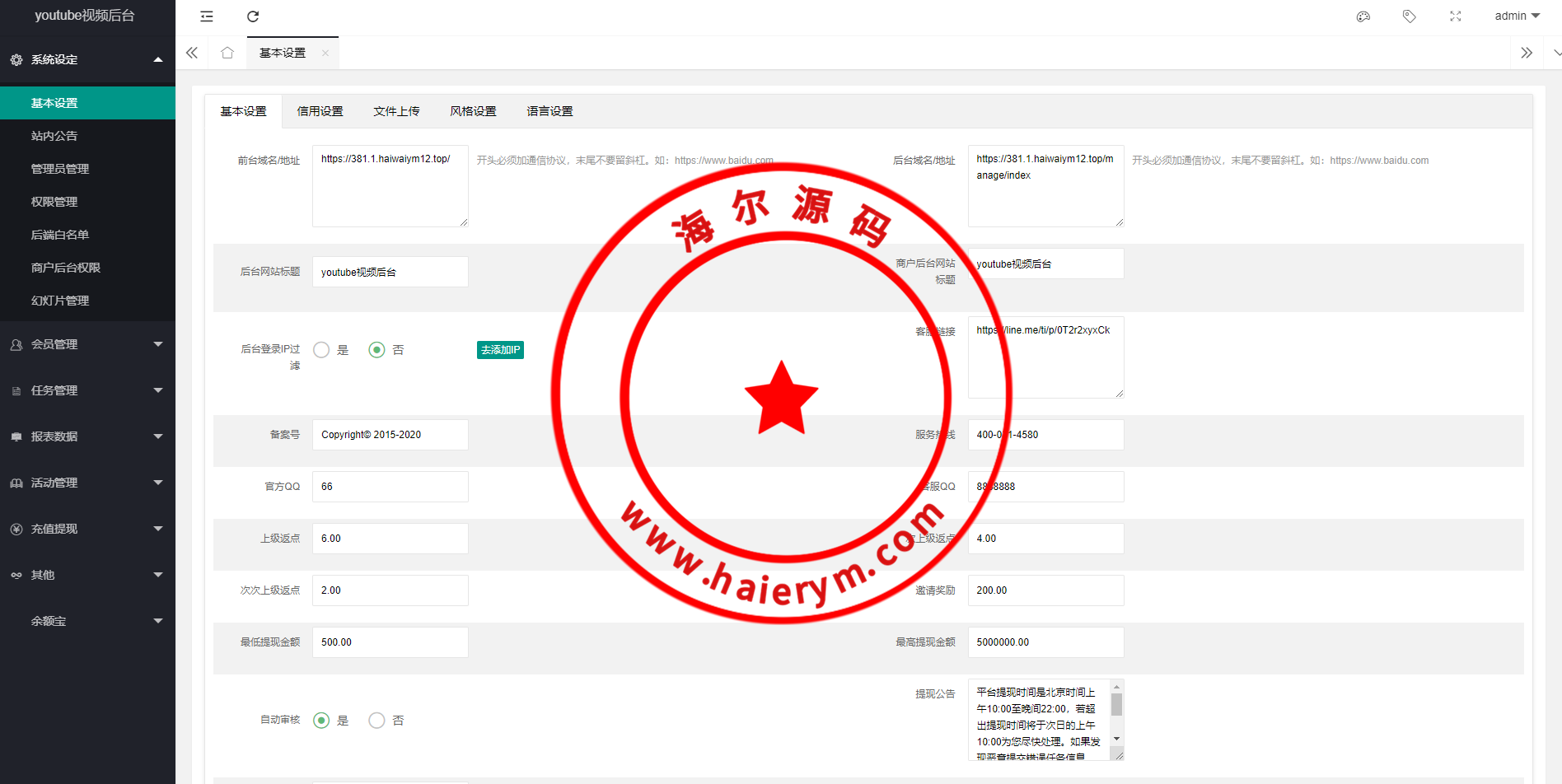Click the tag icon in the header
The height and width of the screenshot is (784, 1562).
1410,16
